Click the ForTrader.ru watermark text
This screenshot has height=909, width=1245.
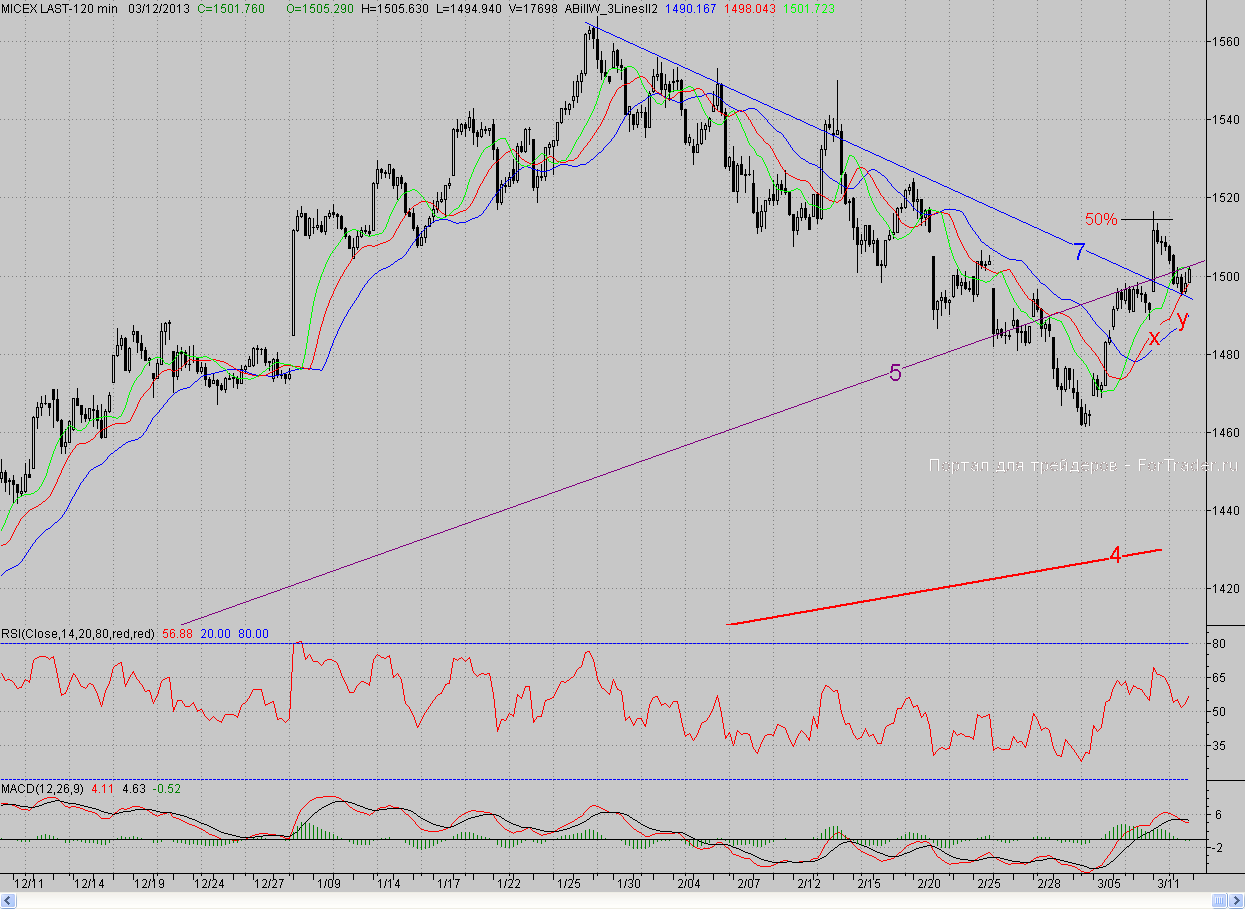coord(1082,465)
